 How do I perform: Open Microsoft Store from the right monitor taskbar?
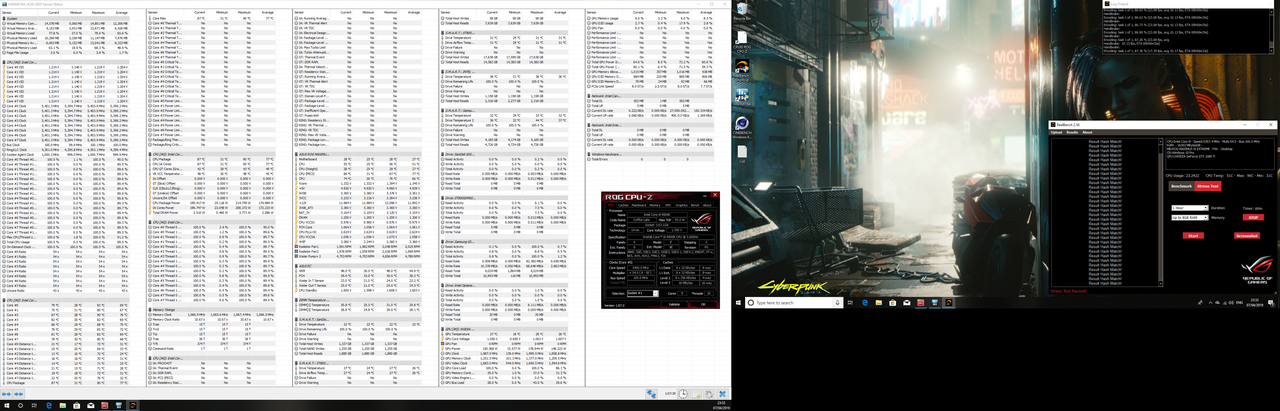click(x=892, y=302)
